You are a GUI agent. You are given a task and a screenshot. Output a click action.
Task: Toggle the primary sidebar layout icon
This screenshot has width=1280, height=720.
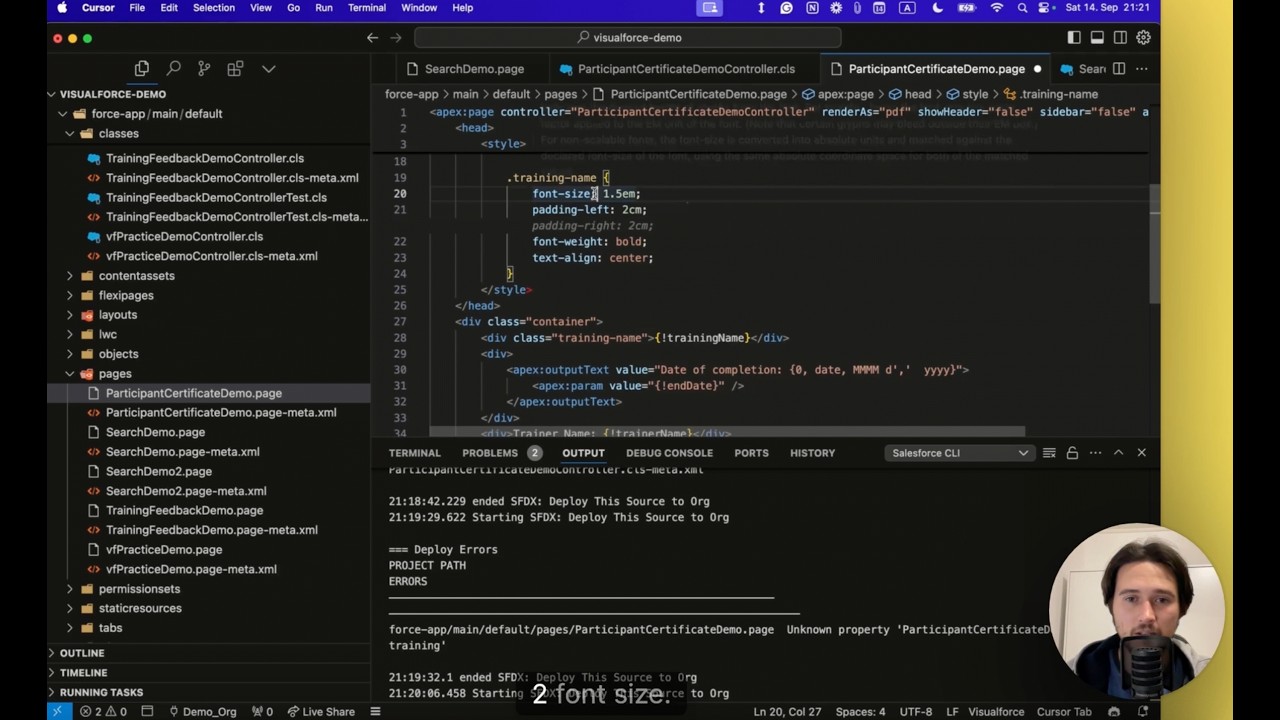tap(1074, 38)
